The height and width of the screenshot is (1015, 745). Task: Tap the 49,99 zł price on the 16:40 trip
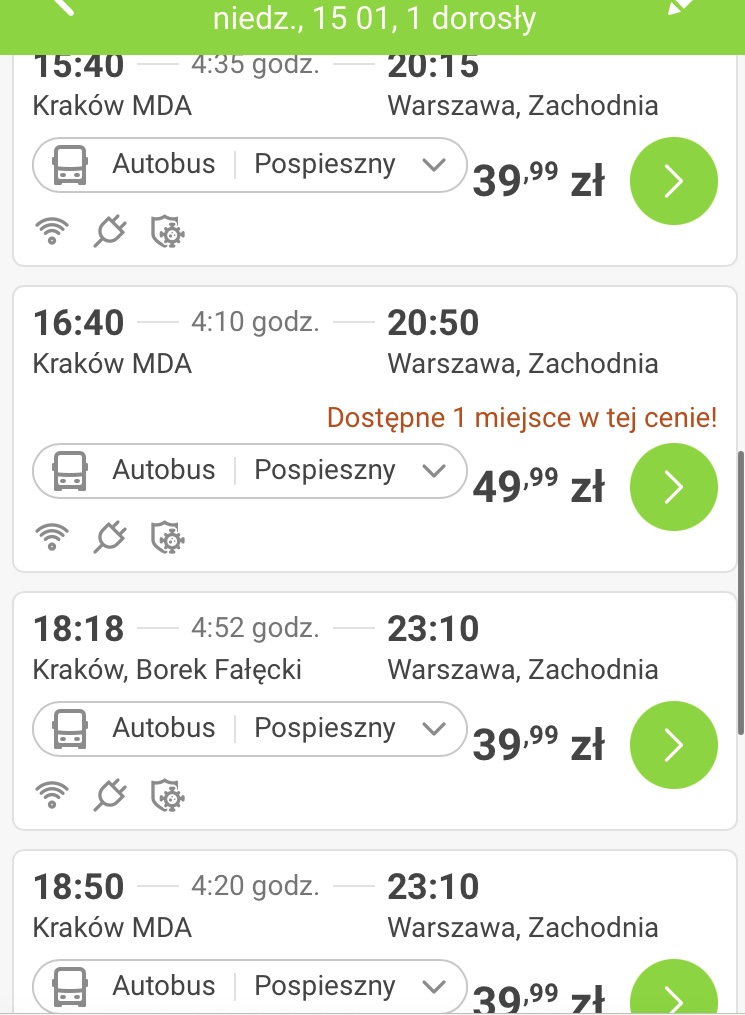[539, 486]
